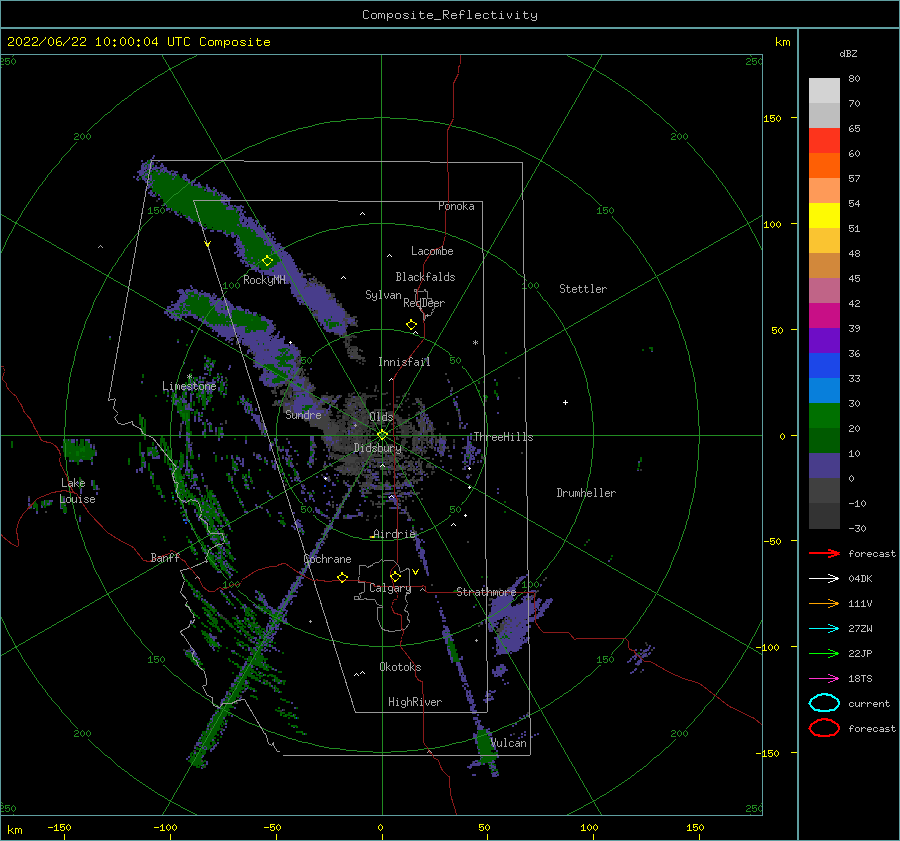
Task: Click the bright green 30 dBZ swatch
Action: point(824,416)
